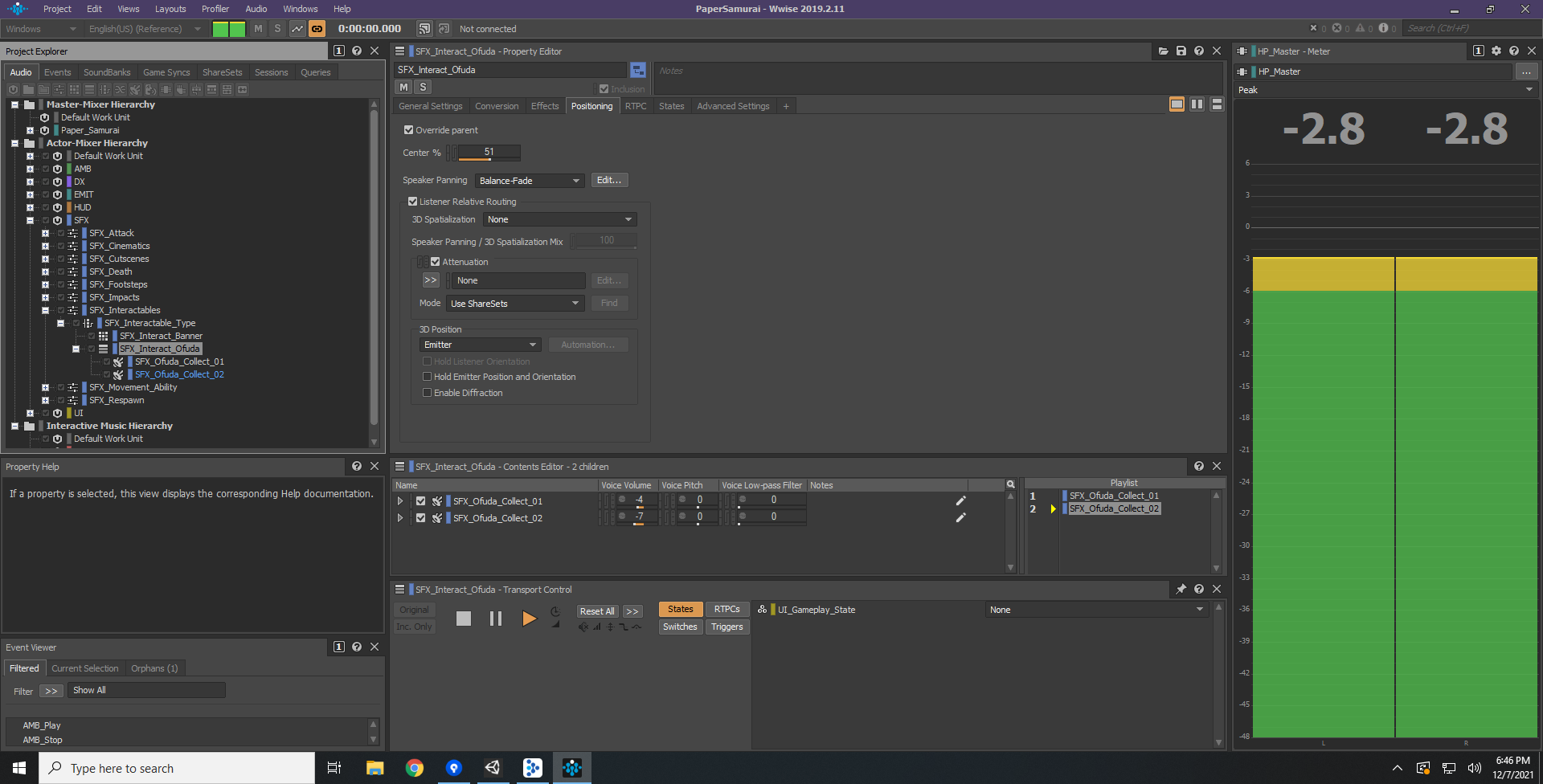Pin the Transport Control view
Screen dimensions: 1543x784
click(1181, 589)
